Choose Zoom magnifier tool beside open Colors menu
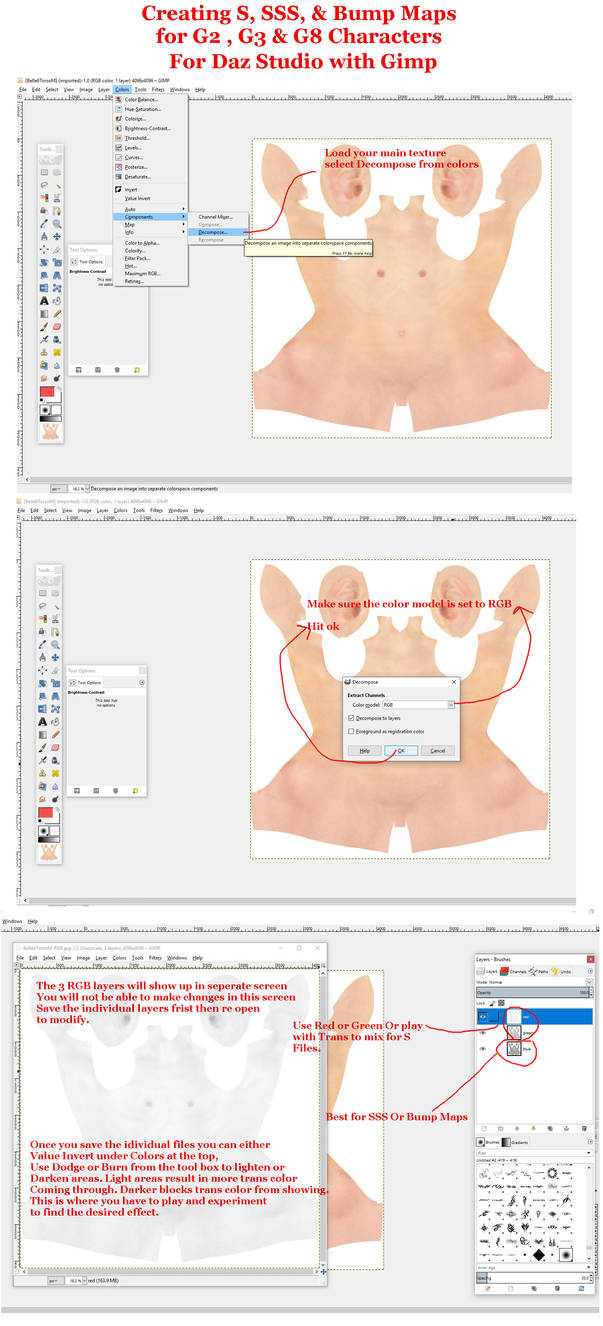 (x=57, y=224)
